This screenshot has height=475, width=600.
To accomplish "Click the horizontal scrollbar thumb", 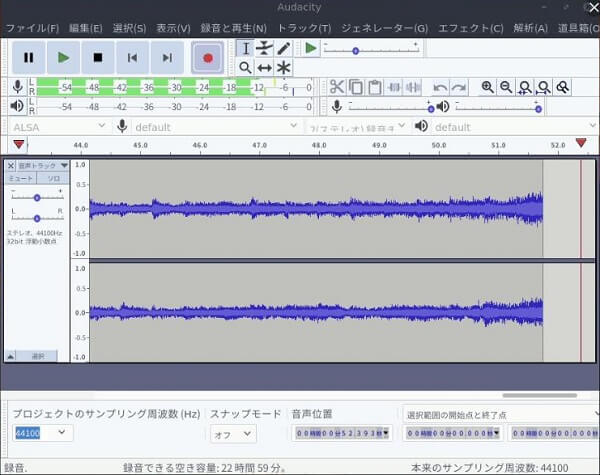I will tap(540, 395).
